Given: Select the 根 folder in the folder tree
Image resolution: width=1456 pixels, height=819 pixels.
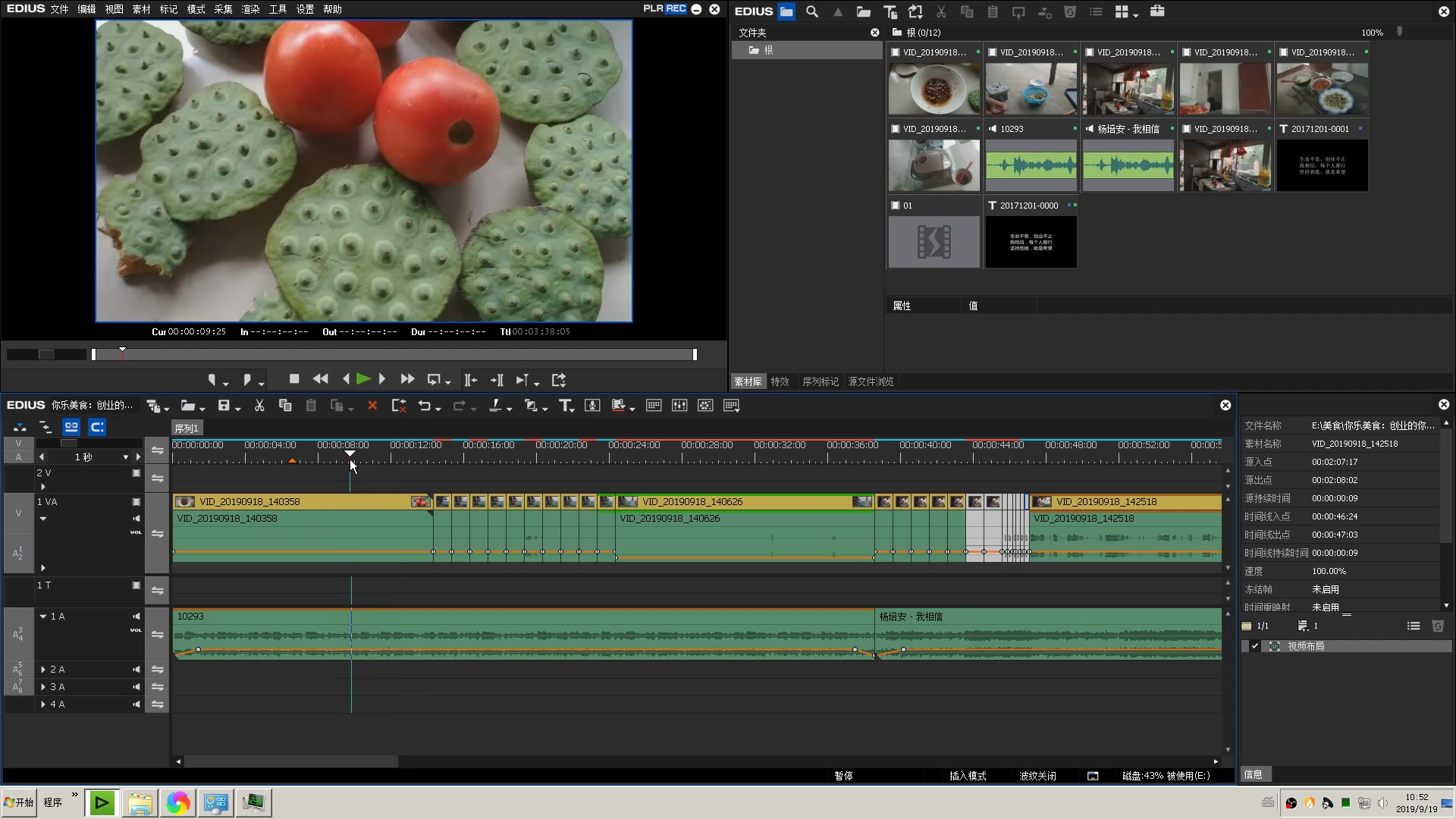Looking at the screenshot, I should [807, 50].
